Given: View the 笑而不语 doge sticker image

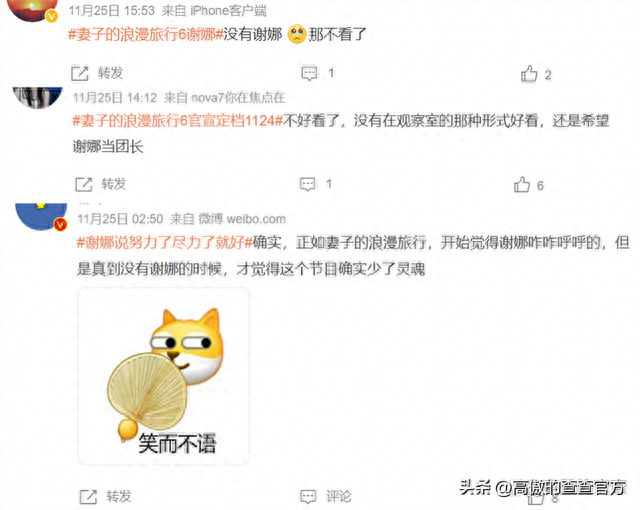Looking at the screenshot, I should (x=164, y=376).
